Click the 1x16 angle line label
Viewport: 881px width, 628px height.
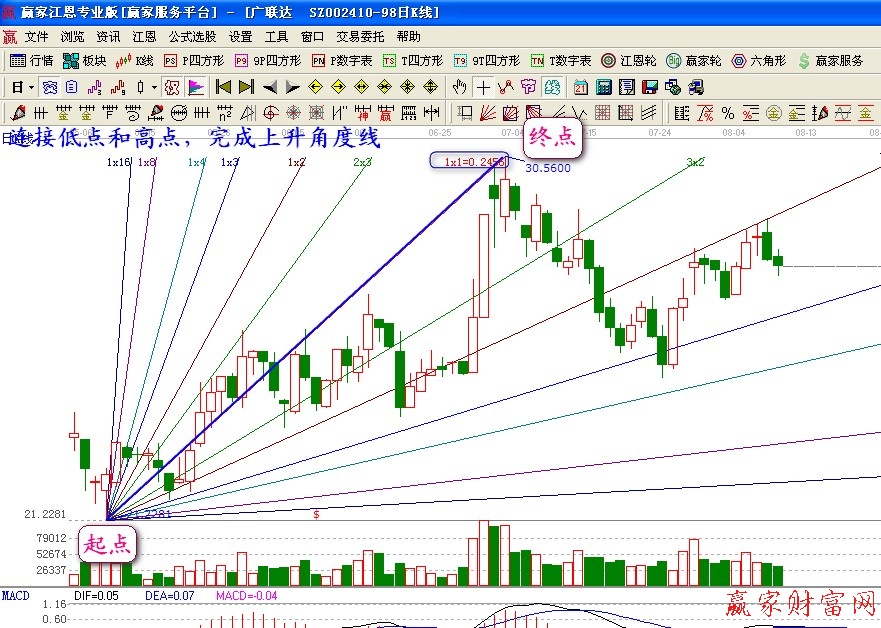[x=119, y=162]
